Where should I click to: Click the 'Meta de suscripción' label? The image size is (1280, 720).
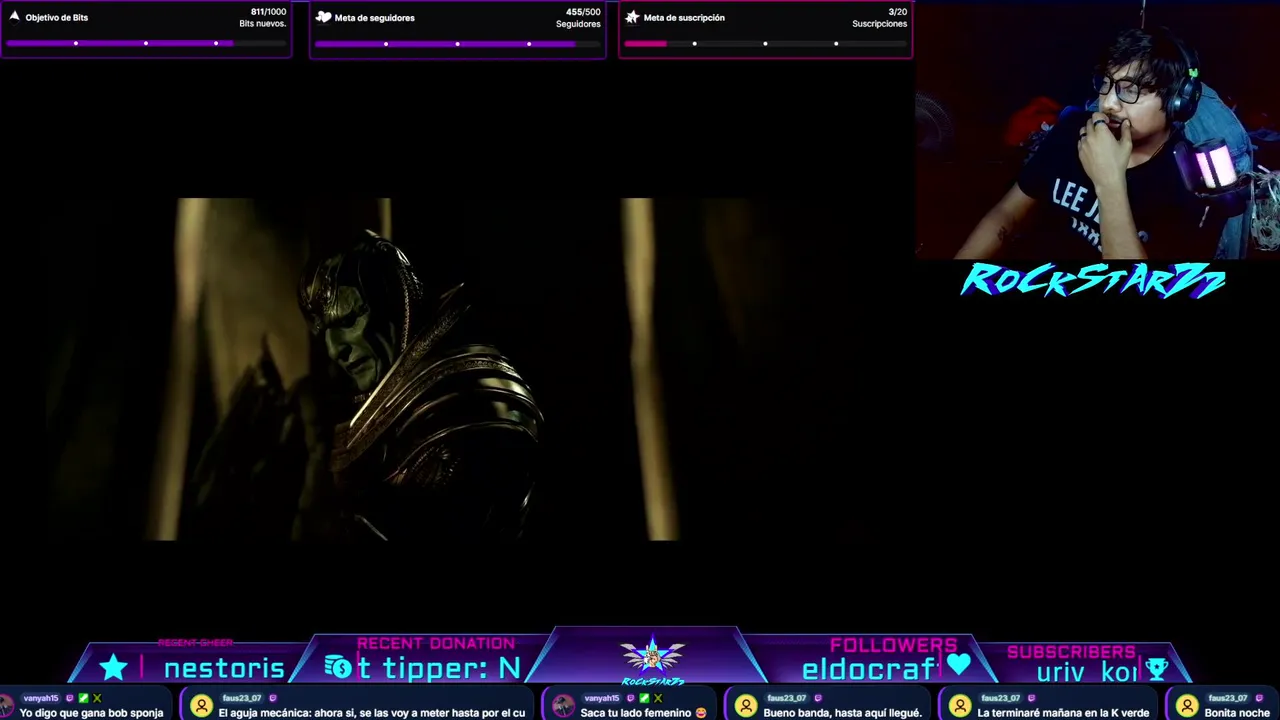(684, 18)
